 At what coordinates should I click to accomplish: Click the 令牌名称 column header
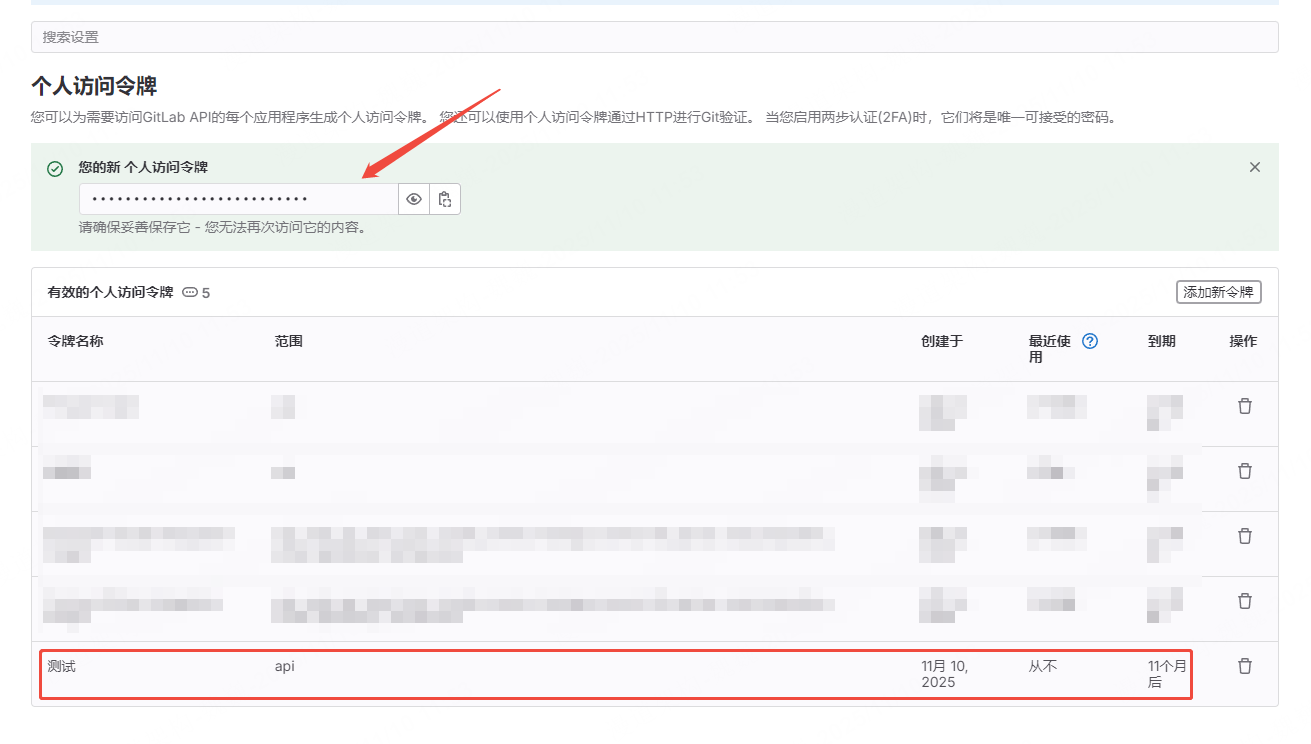[75, 341]
